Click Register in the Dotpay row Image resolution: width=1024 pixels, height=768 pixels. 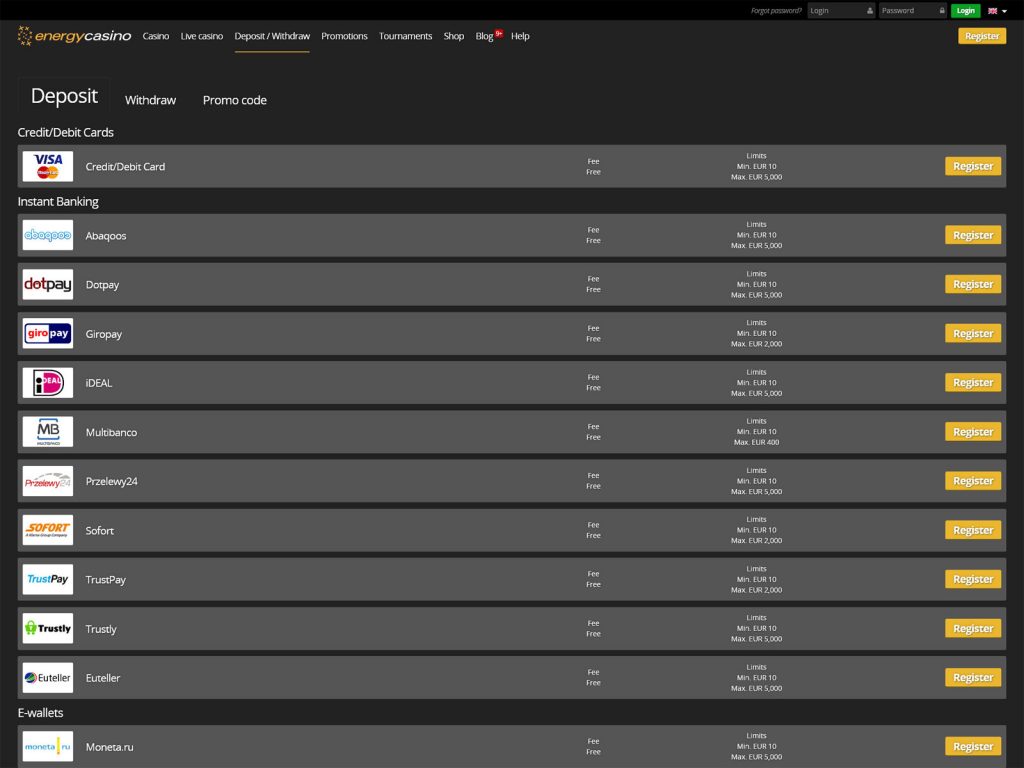coord(972,284)
